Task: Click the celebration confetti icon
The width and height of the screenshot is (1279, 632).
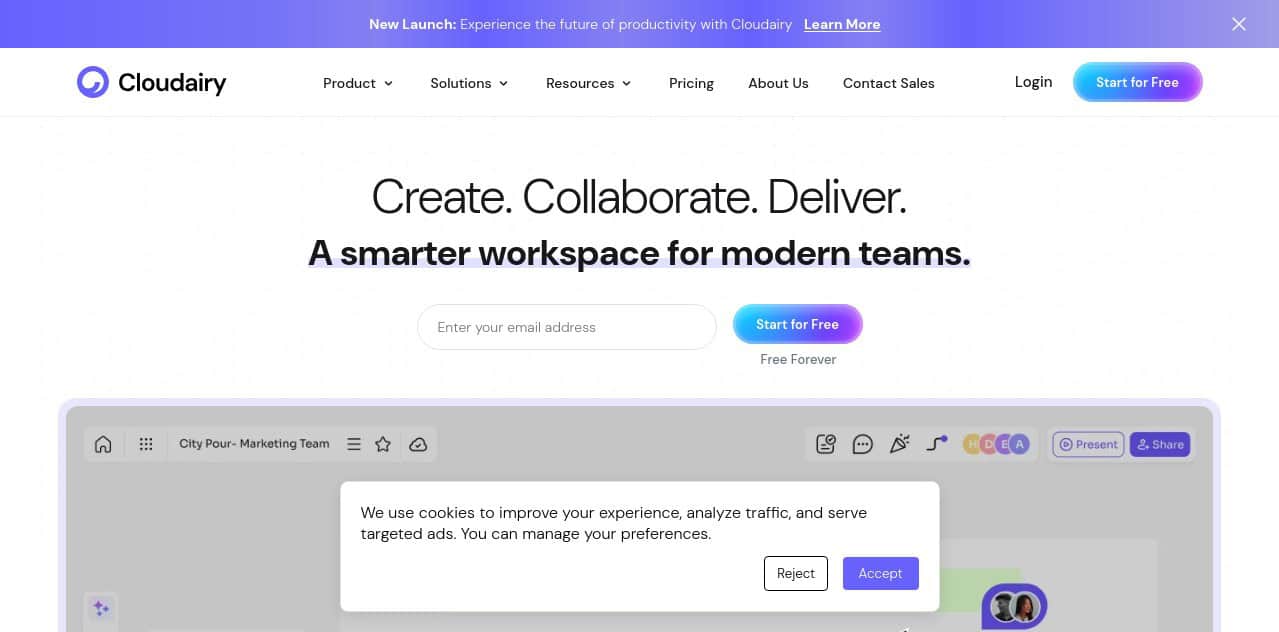Action: pos(899,443)
